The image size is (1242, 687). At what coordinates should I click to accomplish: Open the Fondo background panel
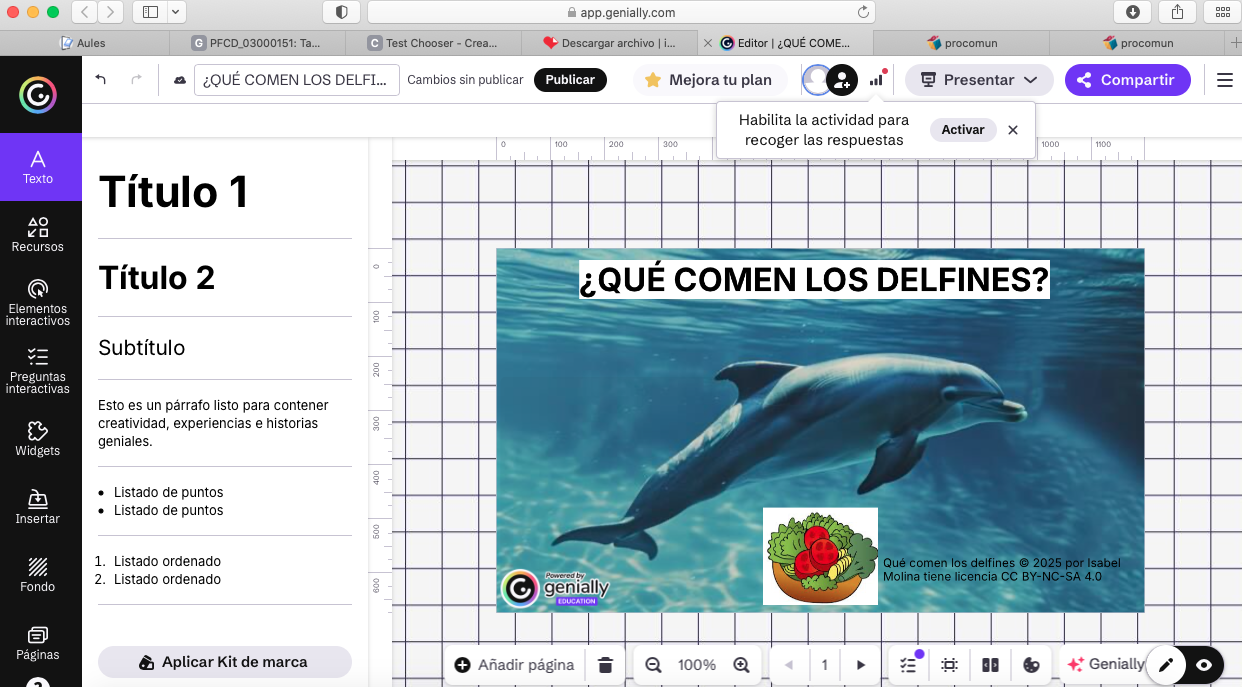[38, 574]
